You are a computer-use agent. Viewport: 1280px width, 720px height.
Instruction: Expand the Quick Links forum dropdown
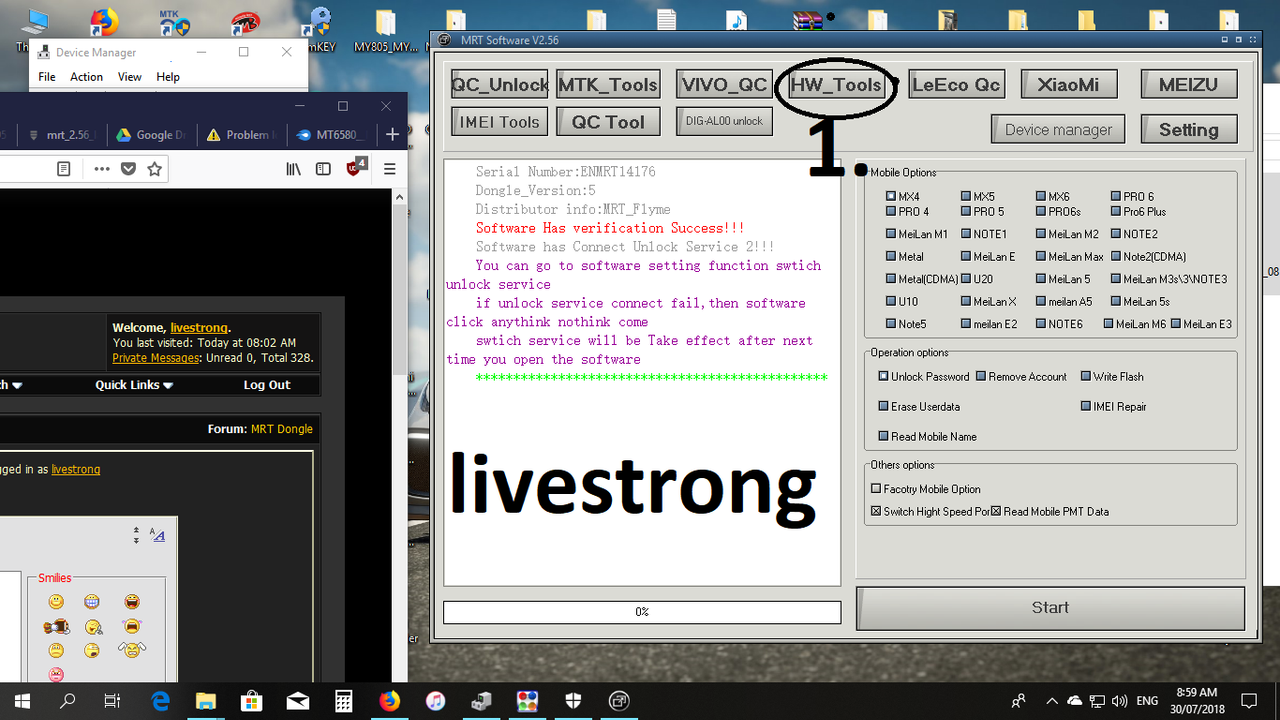(134, 385)
